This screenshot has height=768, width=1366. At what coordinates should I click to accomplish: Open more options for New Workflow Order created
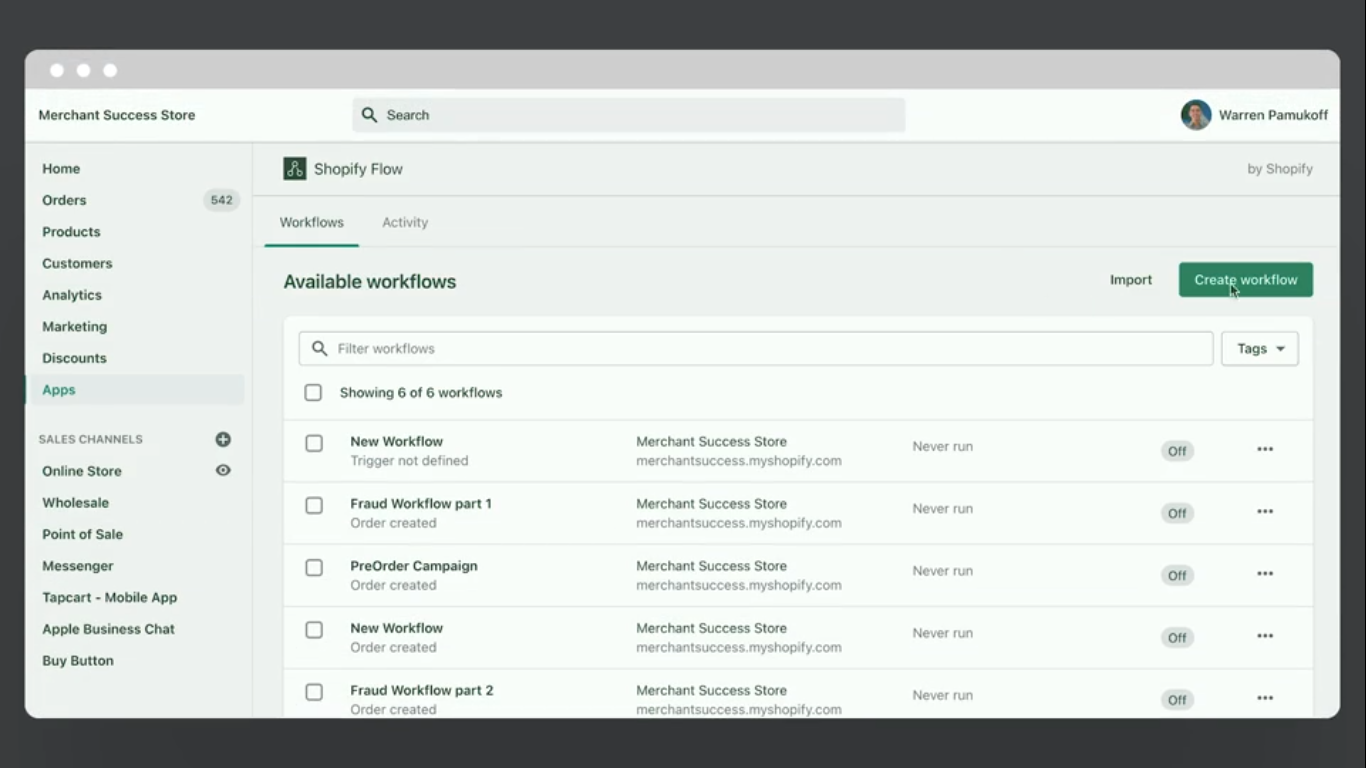tap(1265, 635)
